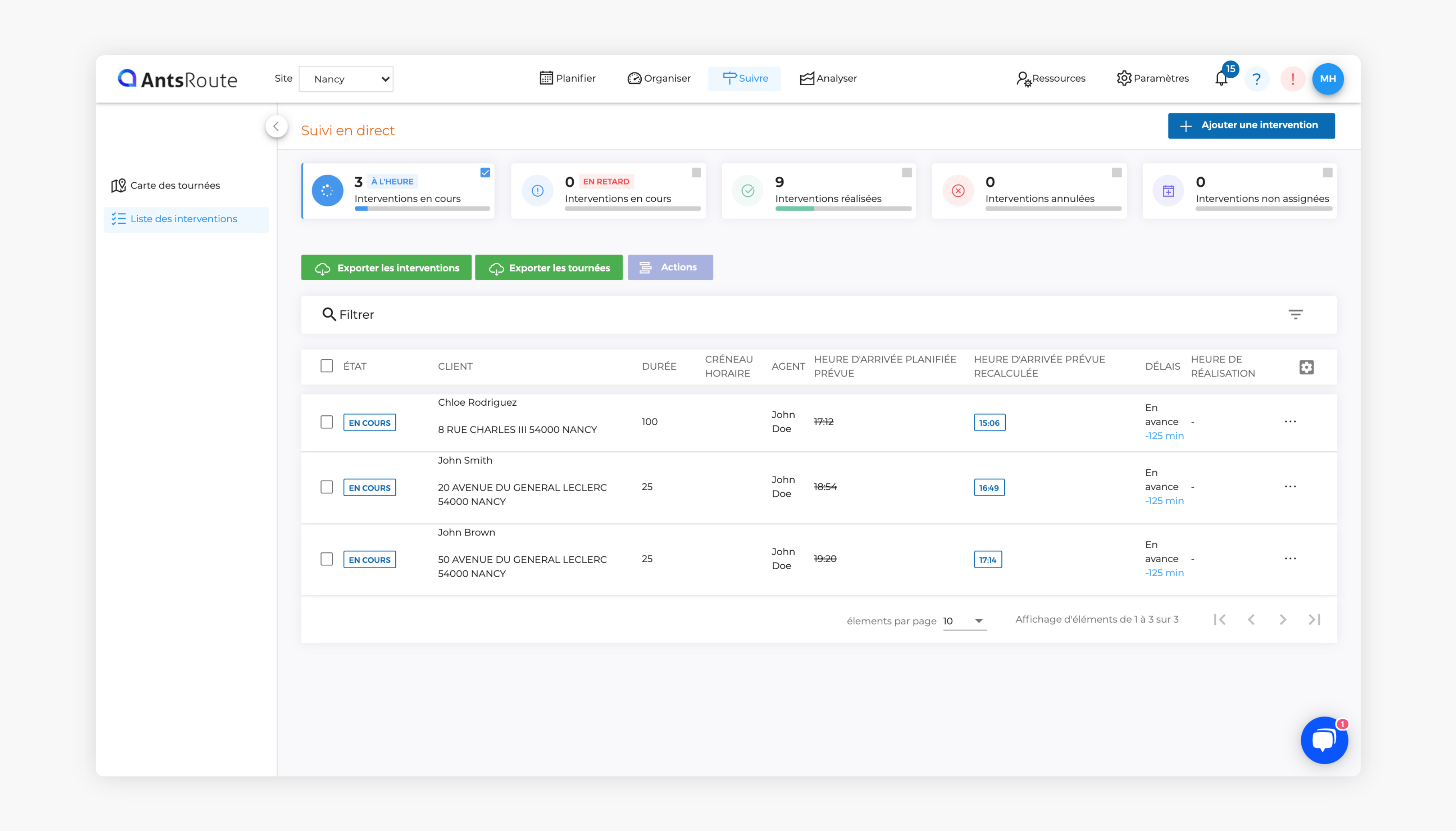The height and width of the screenshot is (831, 1456).
Task: Open the notifications bell icon
Action: (1221, 78)
